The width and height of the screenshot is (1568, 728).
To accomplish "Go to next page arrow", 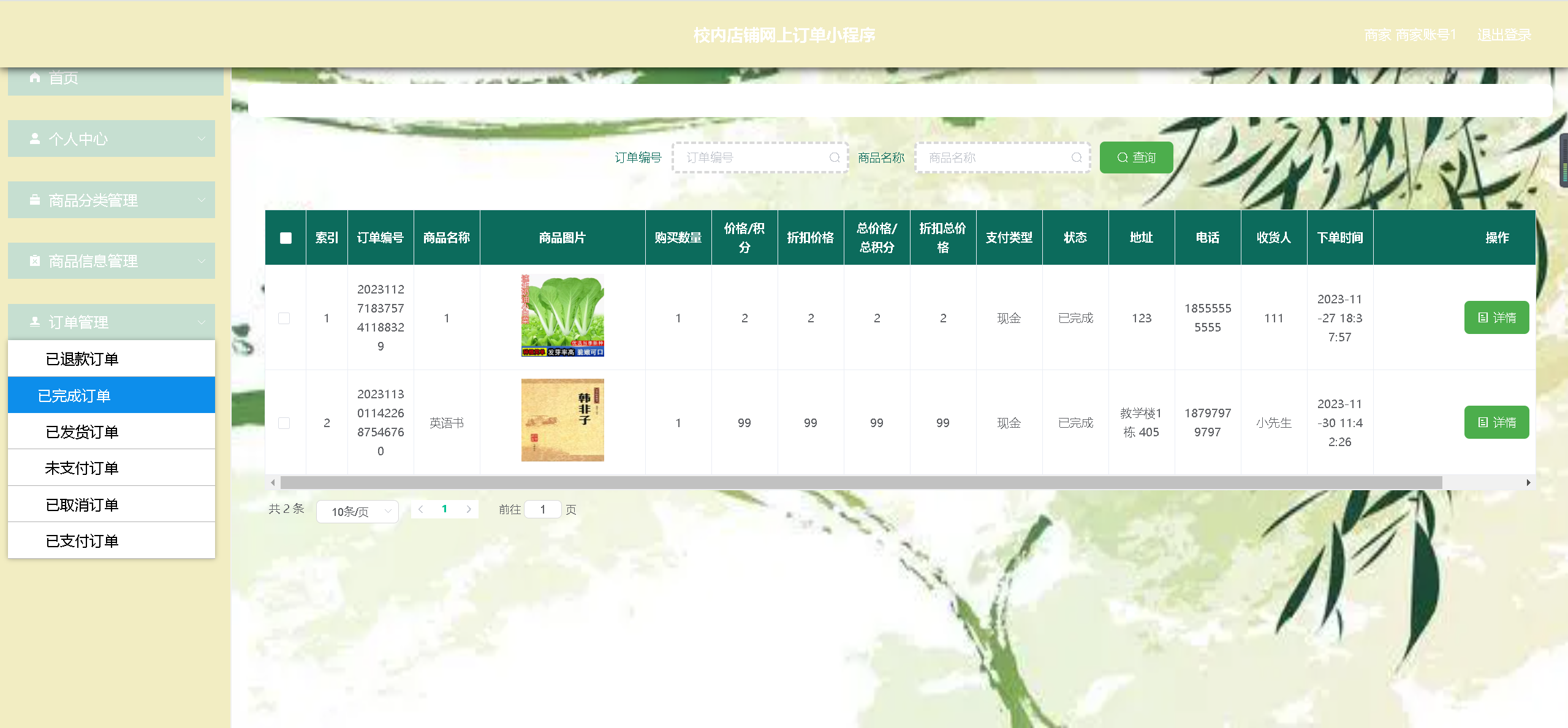I will 469,509.
